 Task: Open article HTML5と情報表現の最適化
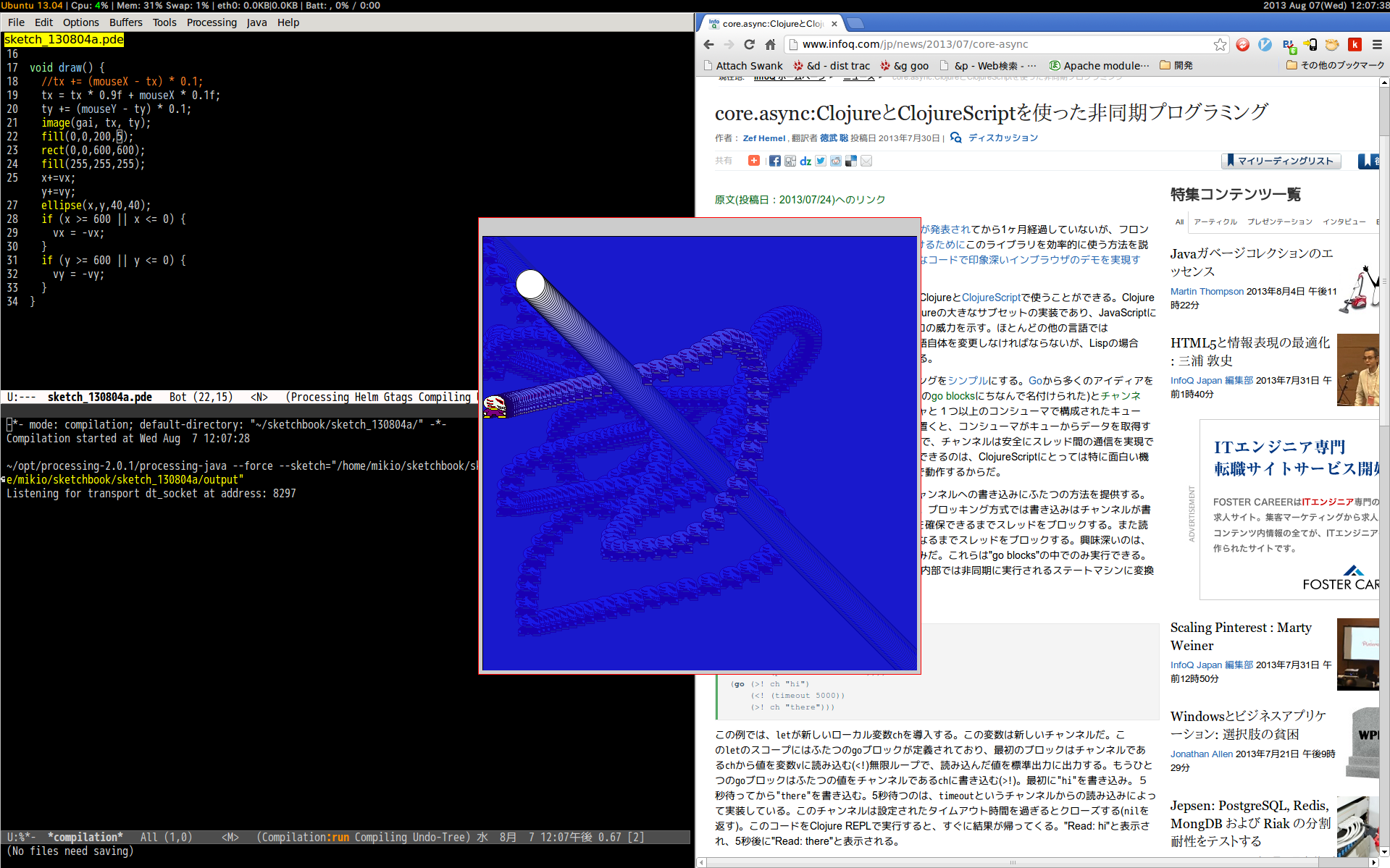coord(1250,351)
